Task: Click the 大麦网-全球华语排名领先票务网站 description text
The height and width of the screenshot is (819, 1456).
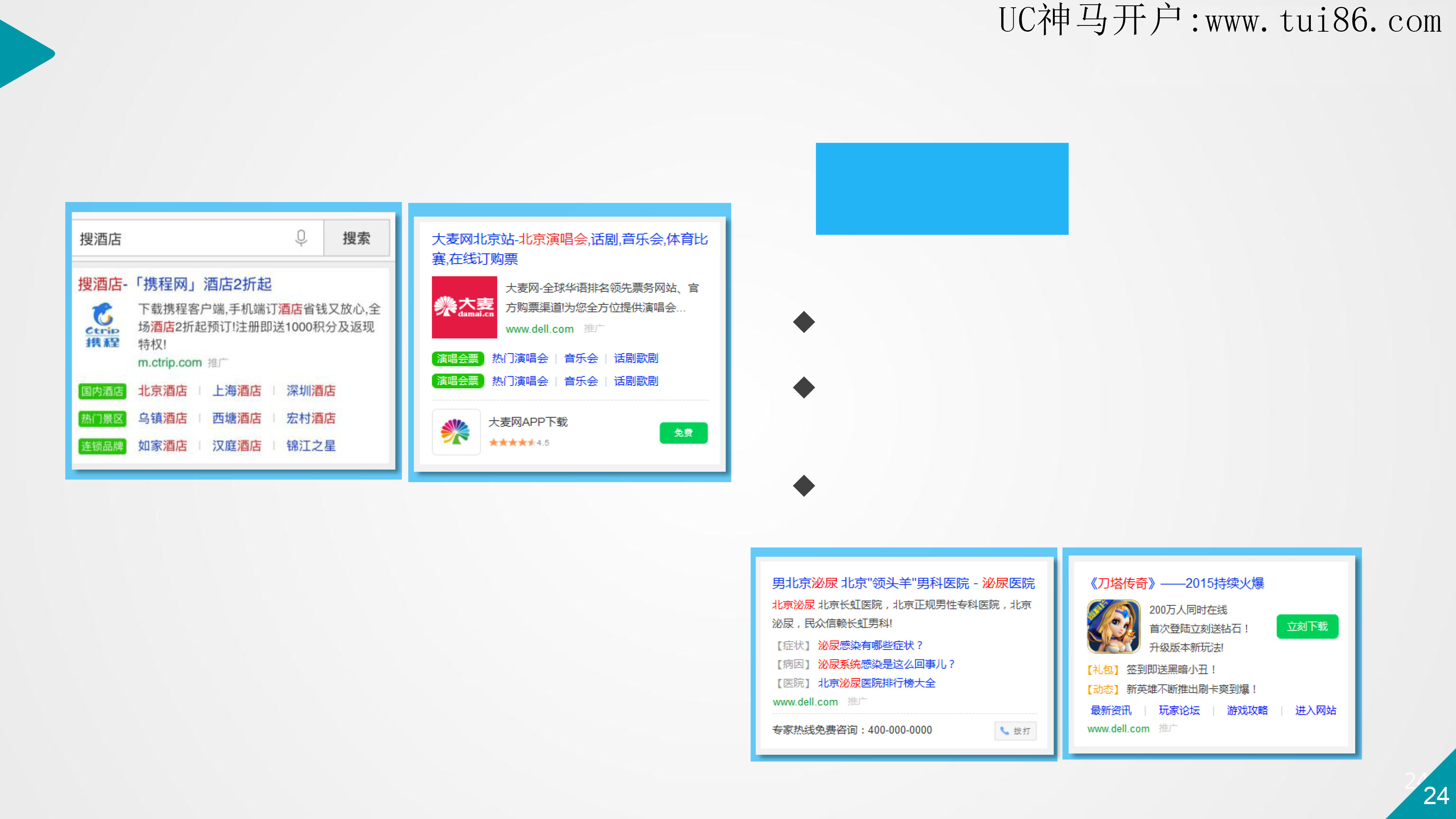Action: (602, 297)
